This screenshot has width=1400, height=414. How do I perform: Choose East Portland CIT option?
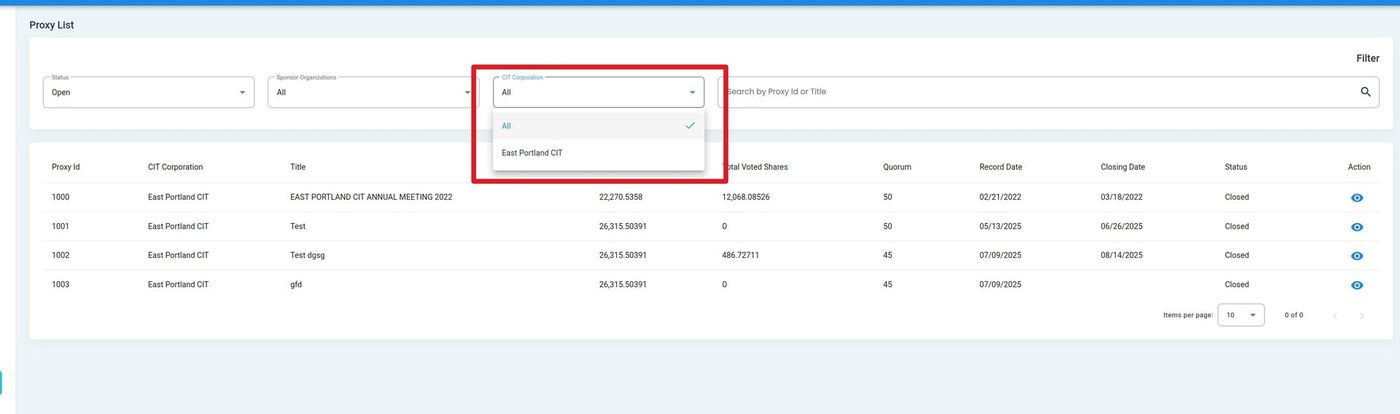(597, 153)
